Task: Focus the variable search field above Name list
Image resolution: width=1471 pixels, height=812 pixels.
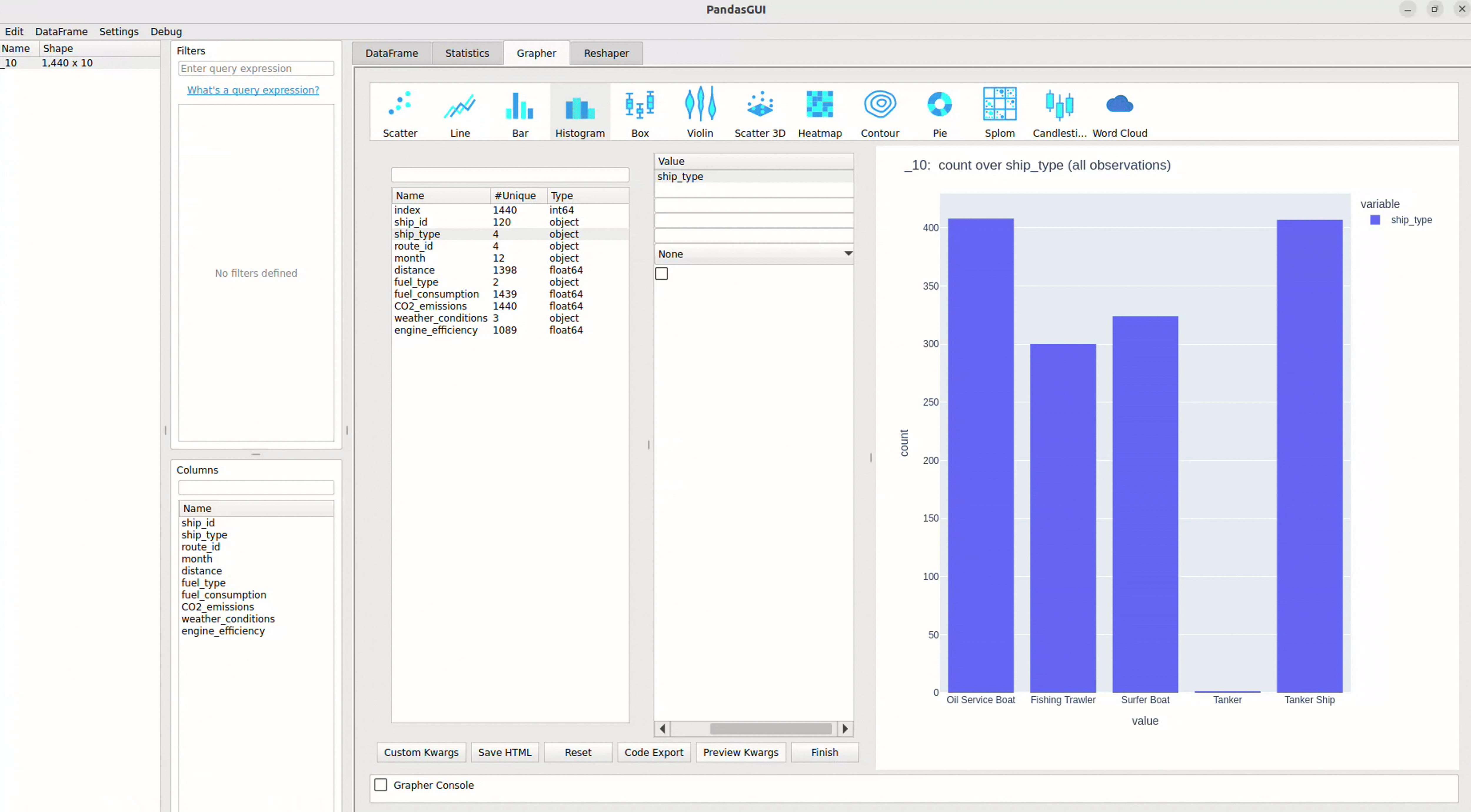Action: (x=510, y=175)
